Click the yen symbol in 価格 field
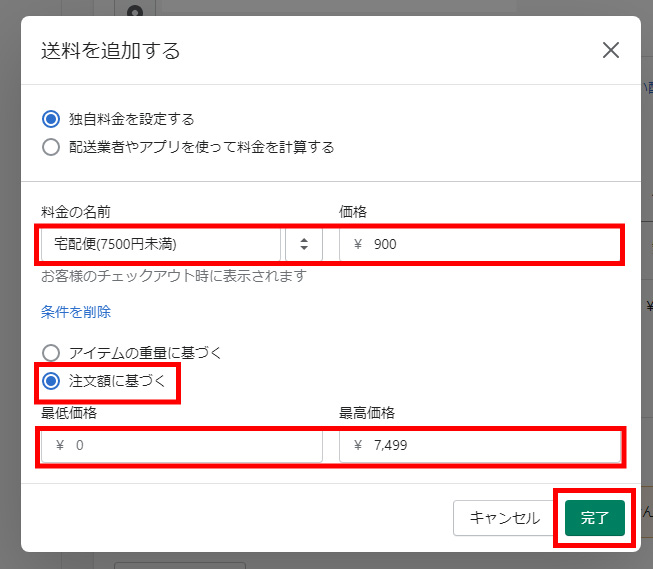 coord(358,244)
